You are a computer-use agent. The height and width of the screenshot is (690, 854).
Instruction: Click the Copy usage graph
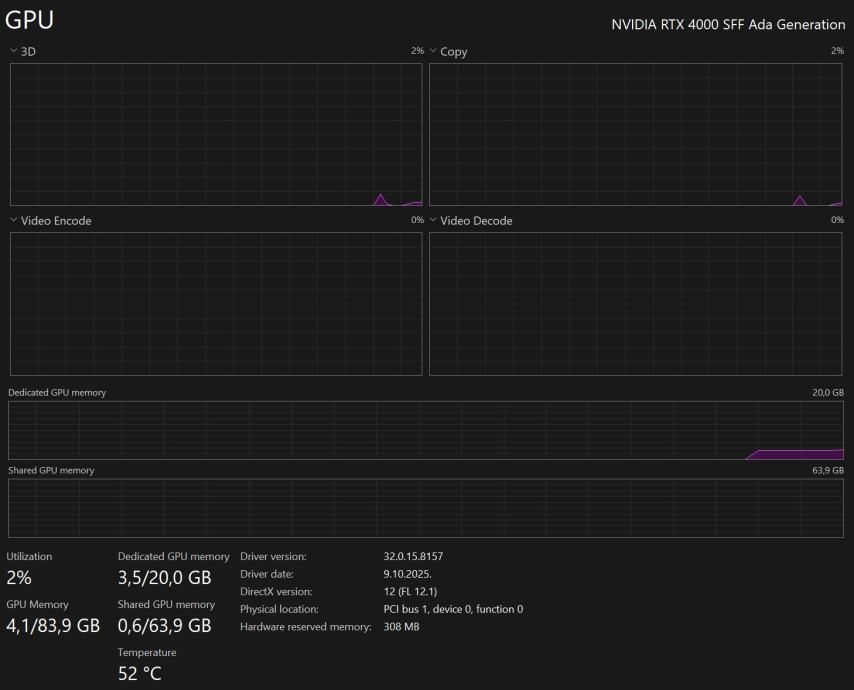(636, 135)
